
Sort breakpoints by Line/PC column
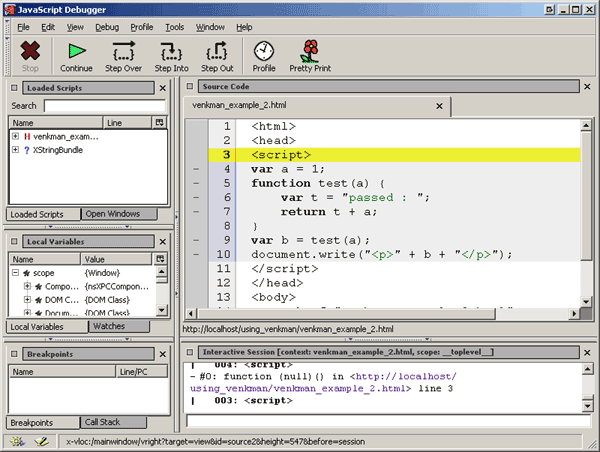pos(142,372)
